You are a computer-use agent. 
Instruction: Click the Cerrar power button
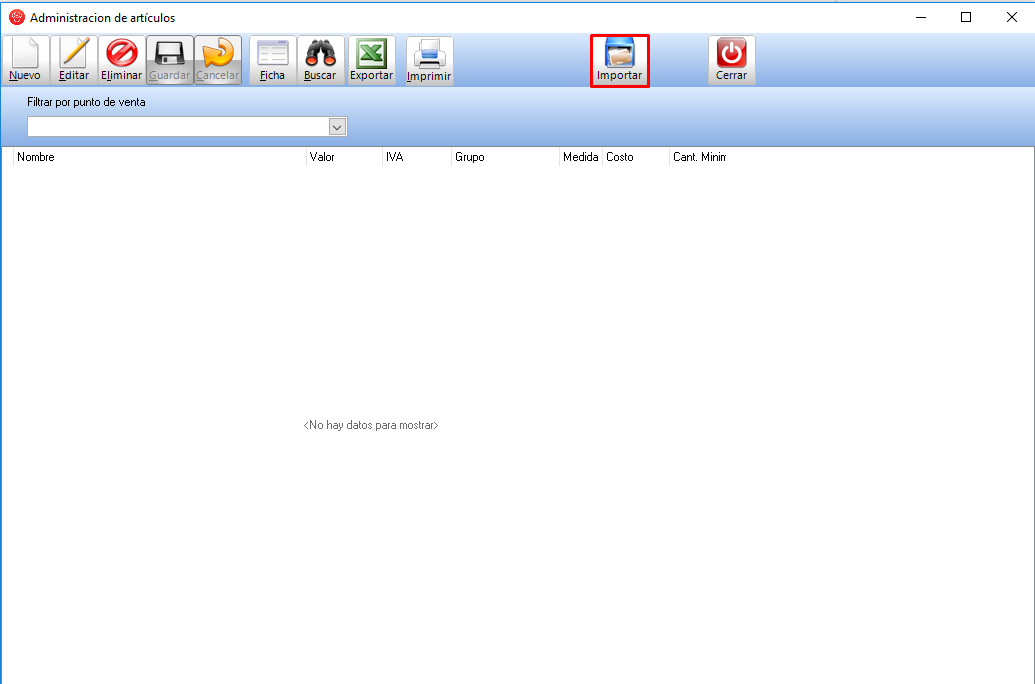pos(731,60)
